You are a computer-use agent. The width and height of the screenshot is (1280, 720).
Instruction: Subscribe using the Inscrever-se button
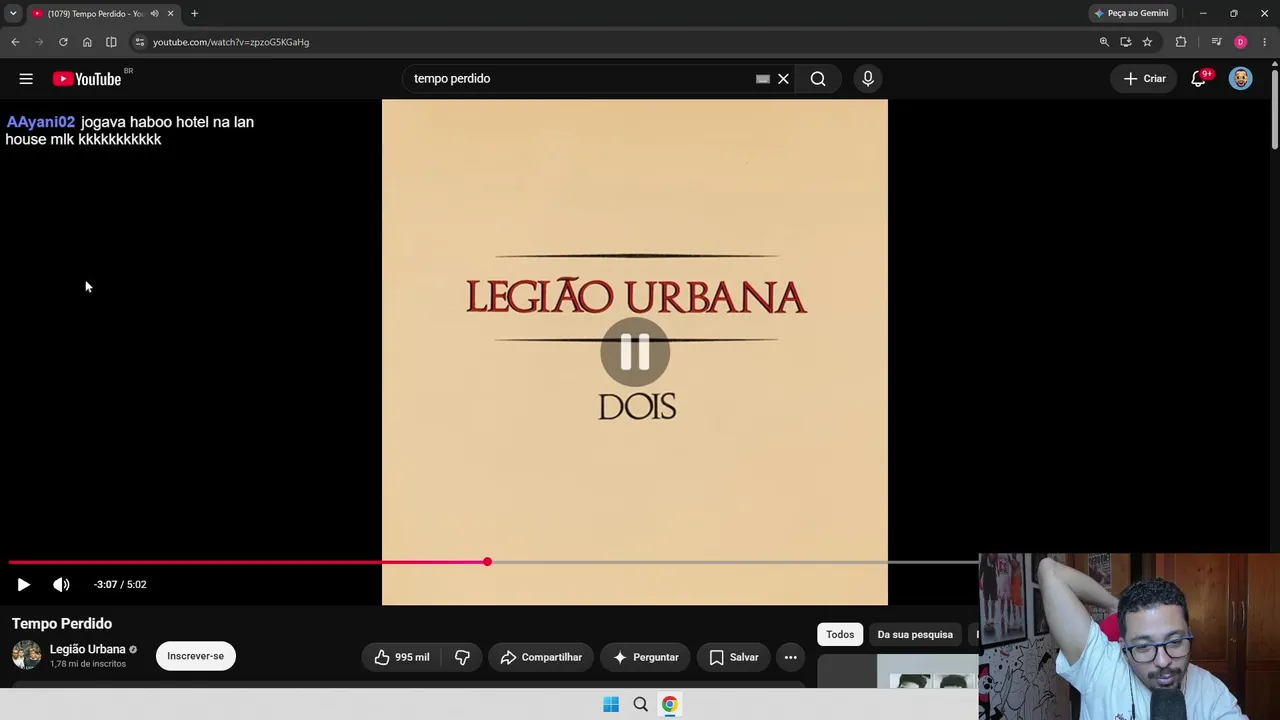tap(196, 656)
